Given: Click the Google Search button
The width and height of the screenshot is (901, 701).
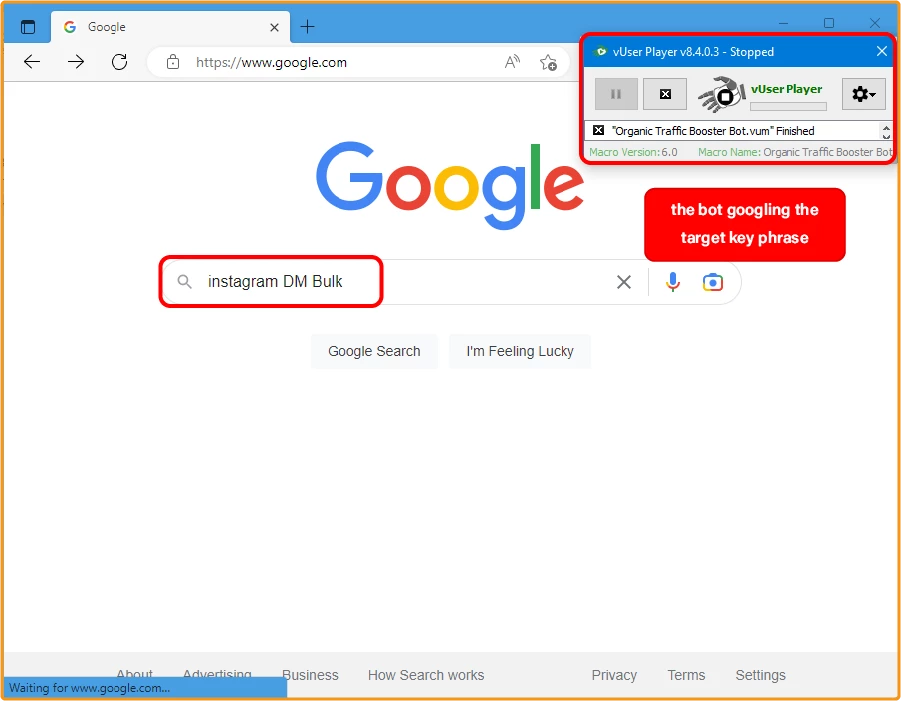Looking at the screenshot, I should coord(374,351).
